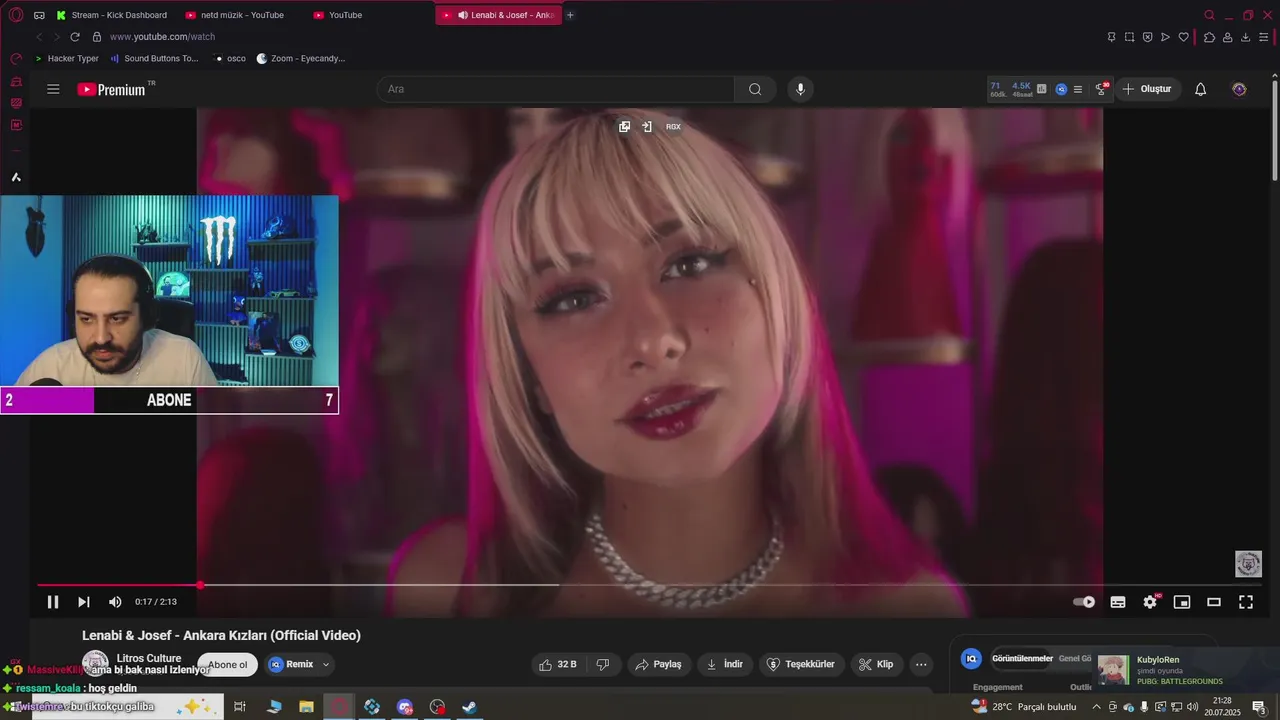Select the Görüntülenmeler tab in vidIQ panel
This screenshot has width=1280, height=720.
coord(1022,658)
